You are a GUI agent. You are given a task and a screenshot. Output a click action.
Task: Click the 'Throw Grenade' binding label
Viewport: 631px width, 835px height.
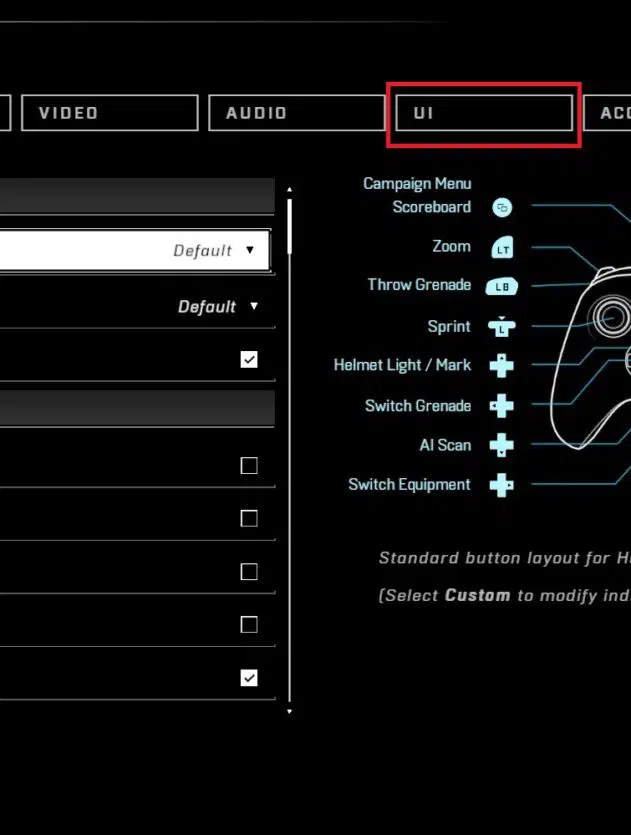(x=419, y=285)
